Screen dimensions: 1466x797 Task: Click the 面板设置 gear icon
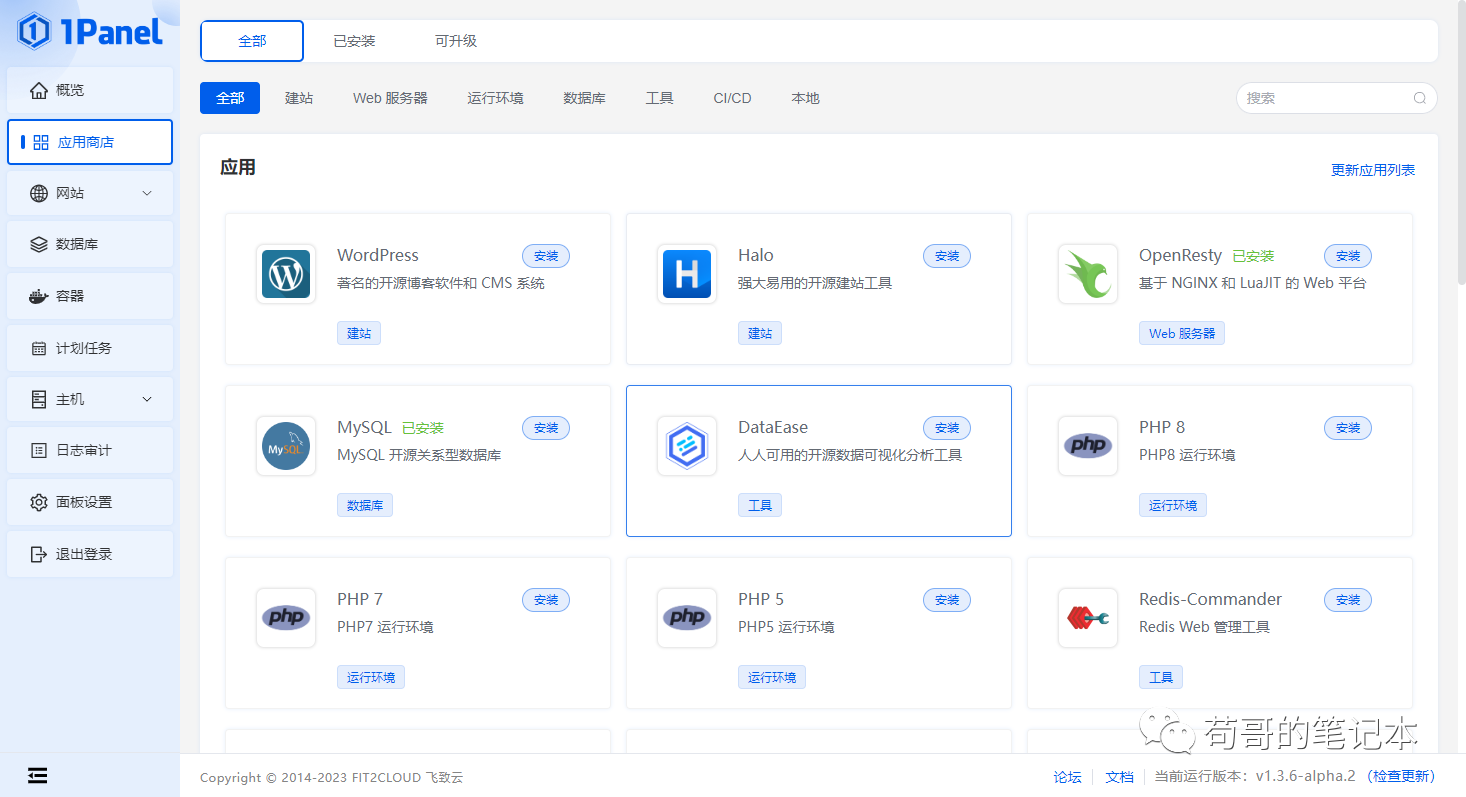coord(39,502)
